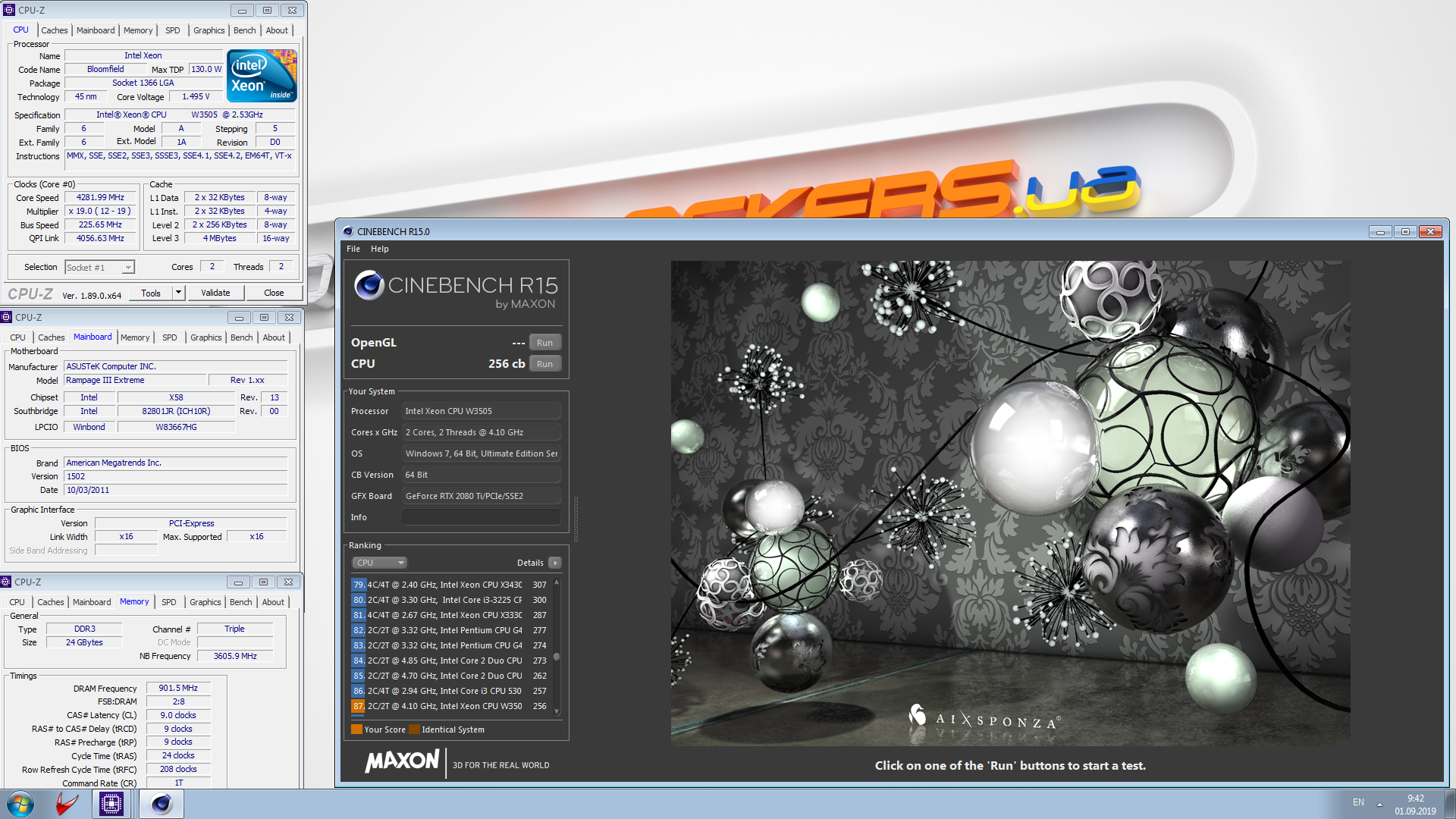Click the MAXON logo
Viewport: 1456px width, 819px height.
pyautogui.click(x=402, y=761)
